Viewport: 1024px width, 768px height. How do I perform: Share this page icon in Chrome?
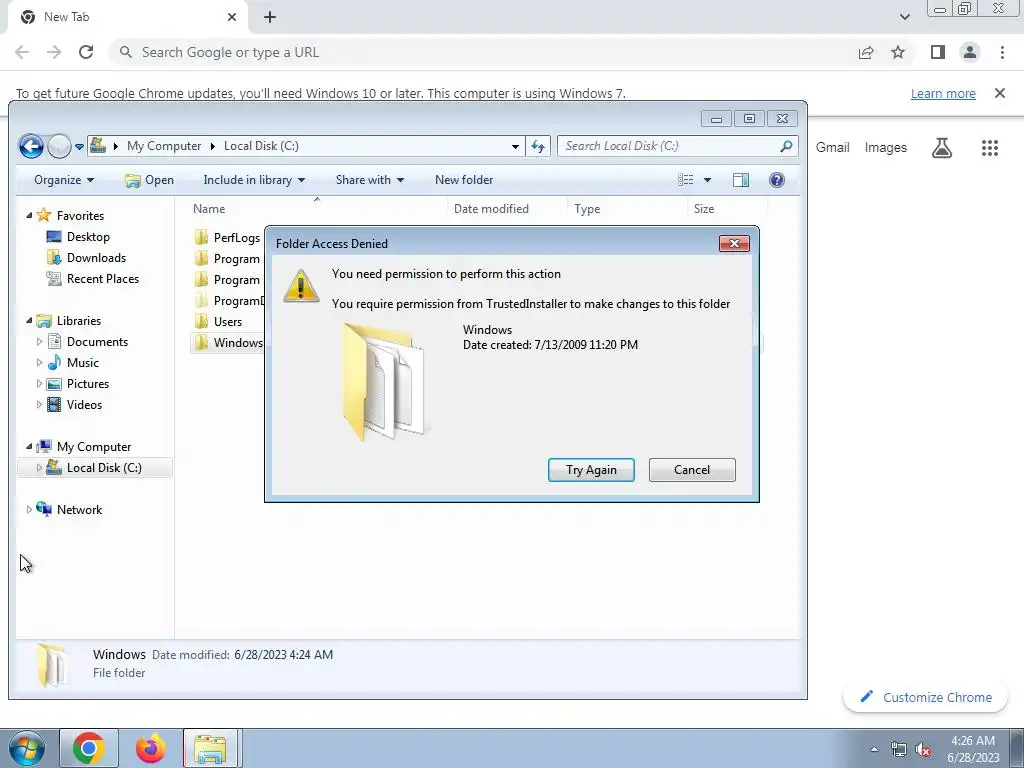[x=866, y=52]
